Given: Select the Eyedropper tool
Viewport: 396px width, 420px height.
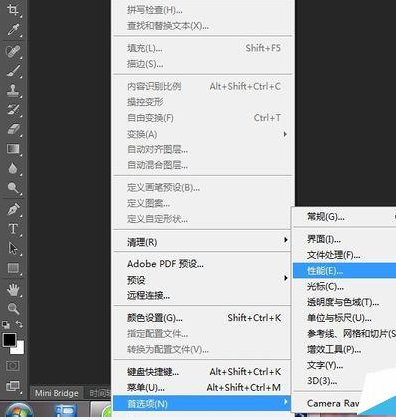Looking at the screenshot, I should [13, 30].
